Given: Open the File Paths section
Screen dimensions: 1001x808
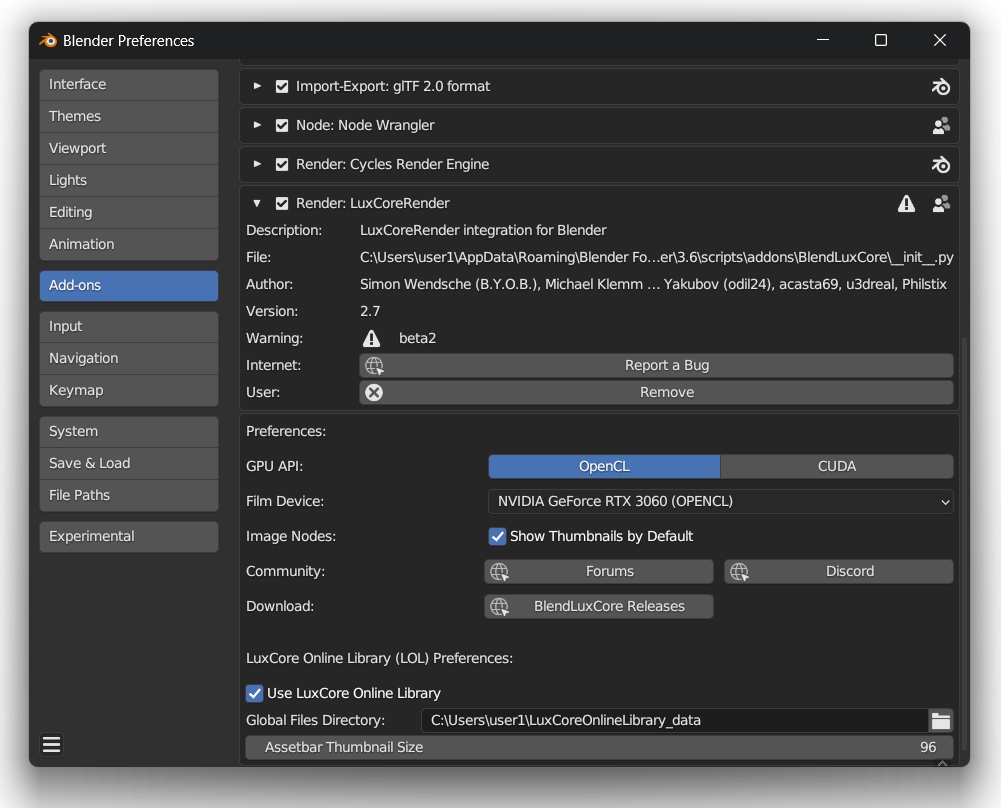Looking at the screenshot, I should pos(129,495).
